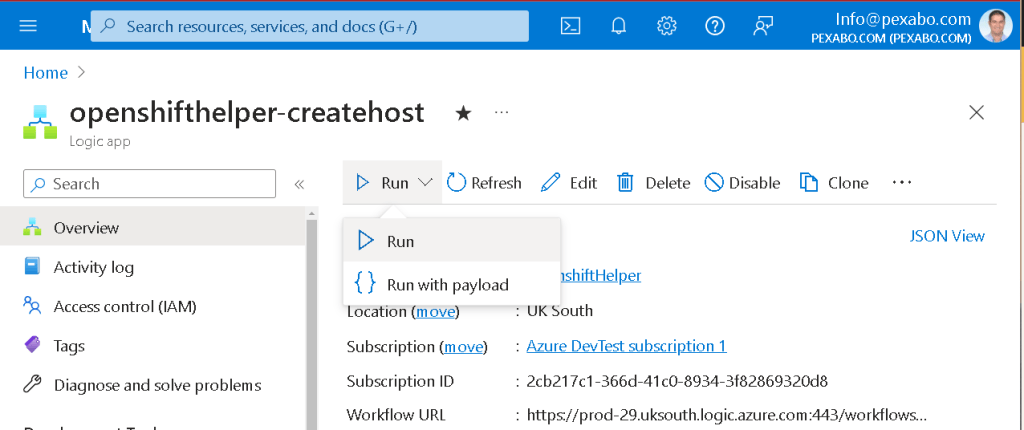Viewport: 1024px width, 430px height.
Task: Open toolbar overflow ellipsis menu
Action: click(902, 182)
